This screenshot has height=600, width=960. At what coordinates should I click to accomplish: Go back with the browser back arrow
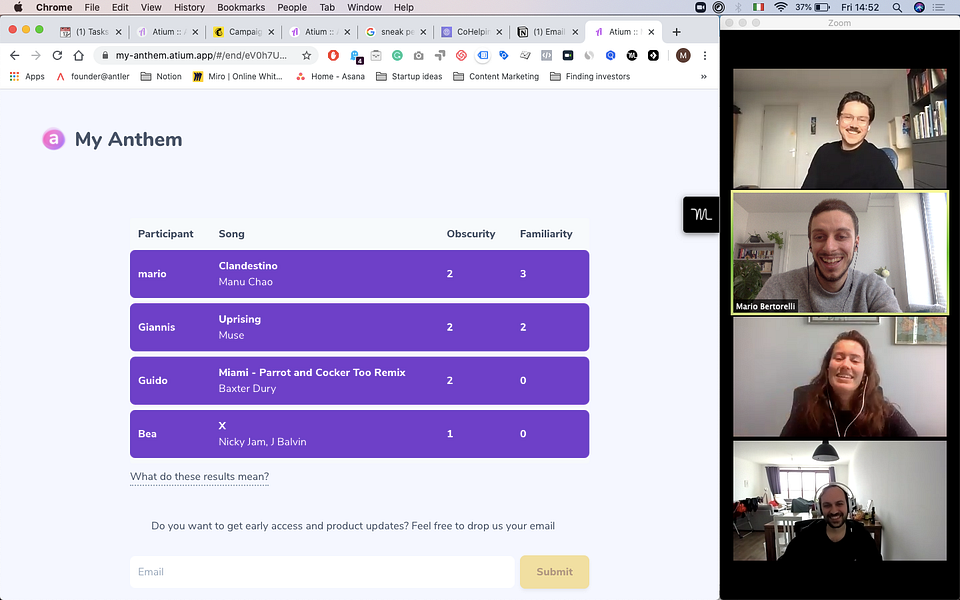[x=15, y=55]
